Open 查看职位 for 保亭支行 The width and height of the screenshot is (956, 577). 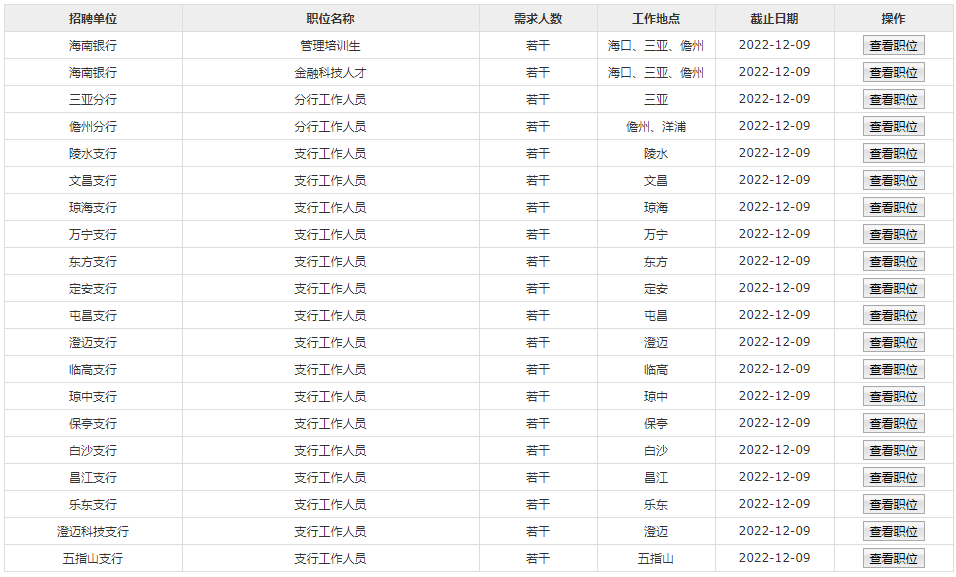[x=893, y=423]
